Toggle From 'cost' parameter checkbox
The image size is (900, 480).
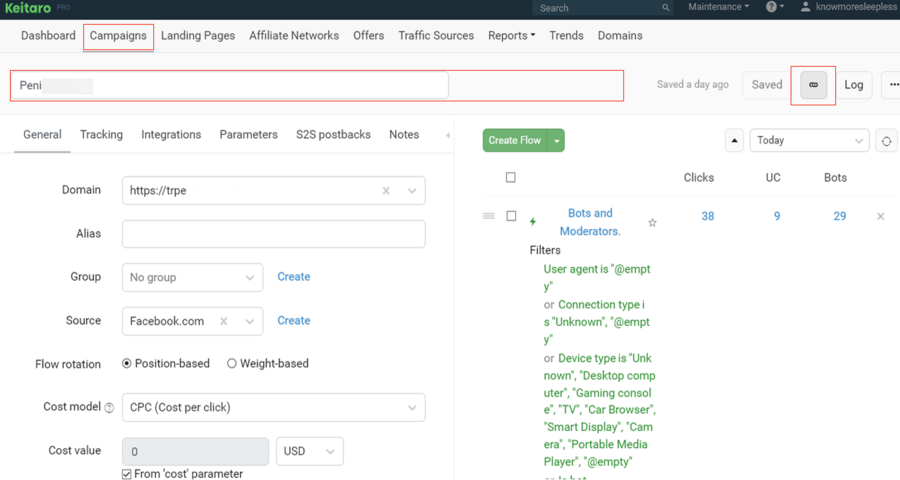[x=126, y=474]
